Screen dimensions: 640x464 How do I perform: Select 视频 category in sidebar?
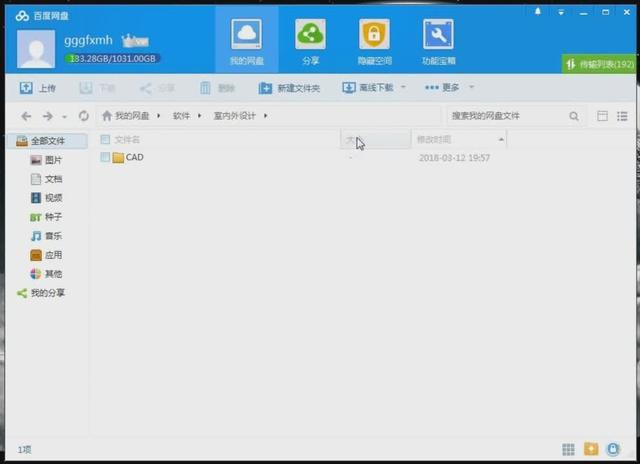(46, 198)
